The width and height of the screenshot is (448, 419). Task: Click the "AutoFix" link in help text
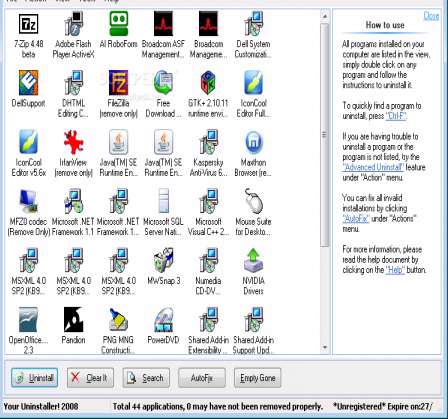click(356, 219)
